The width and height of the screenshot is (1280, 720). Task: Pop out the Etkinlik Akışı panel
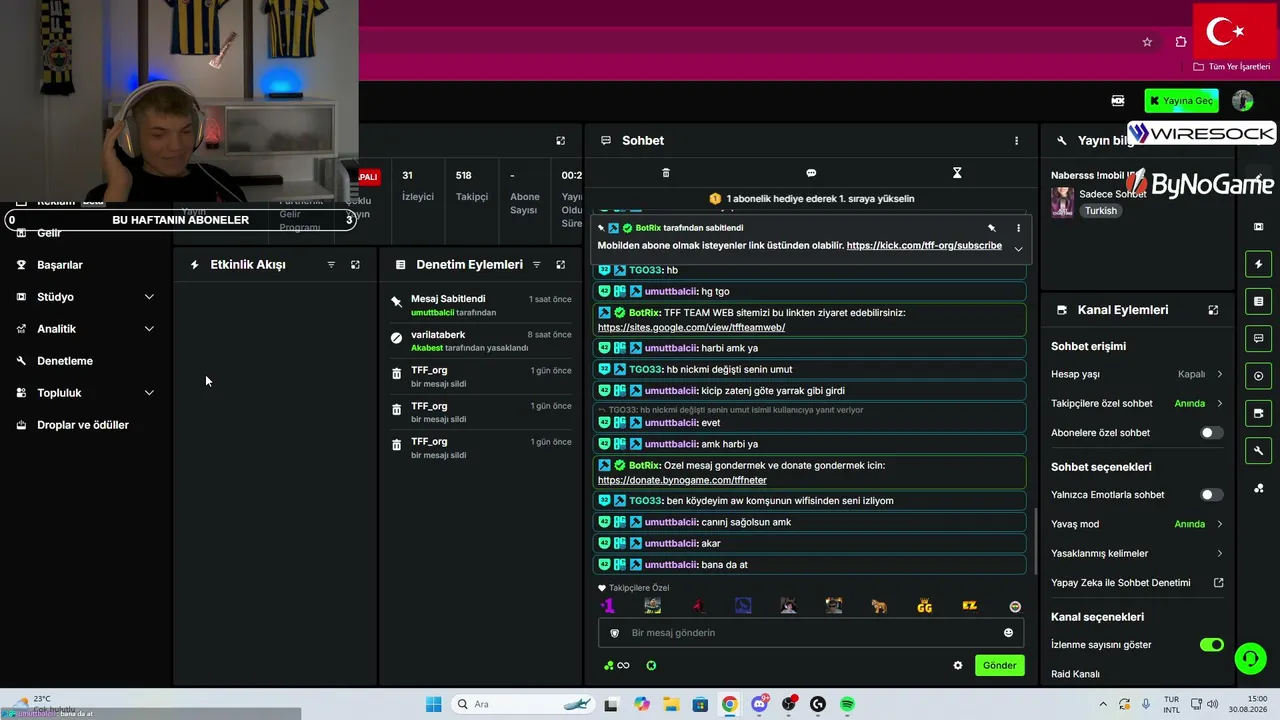pyautogui.click(x=355, y=265)
